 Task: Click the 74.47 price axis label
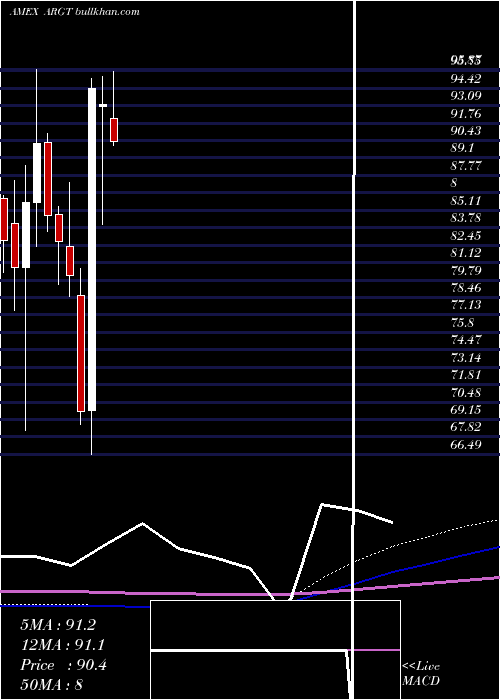click(x=466, y=340)
